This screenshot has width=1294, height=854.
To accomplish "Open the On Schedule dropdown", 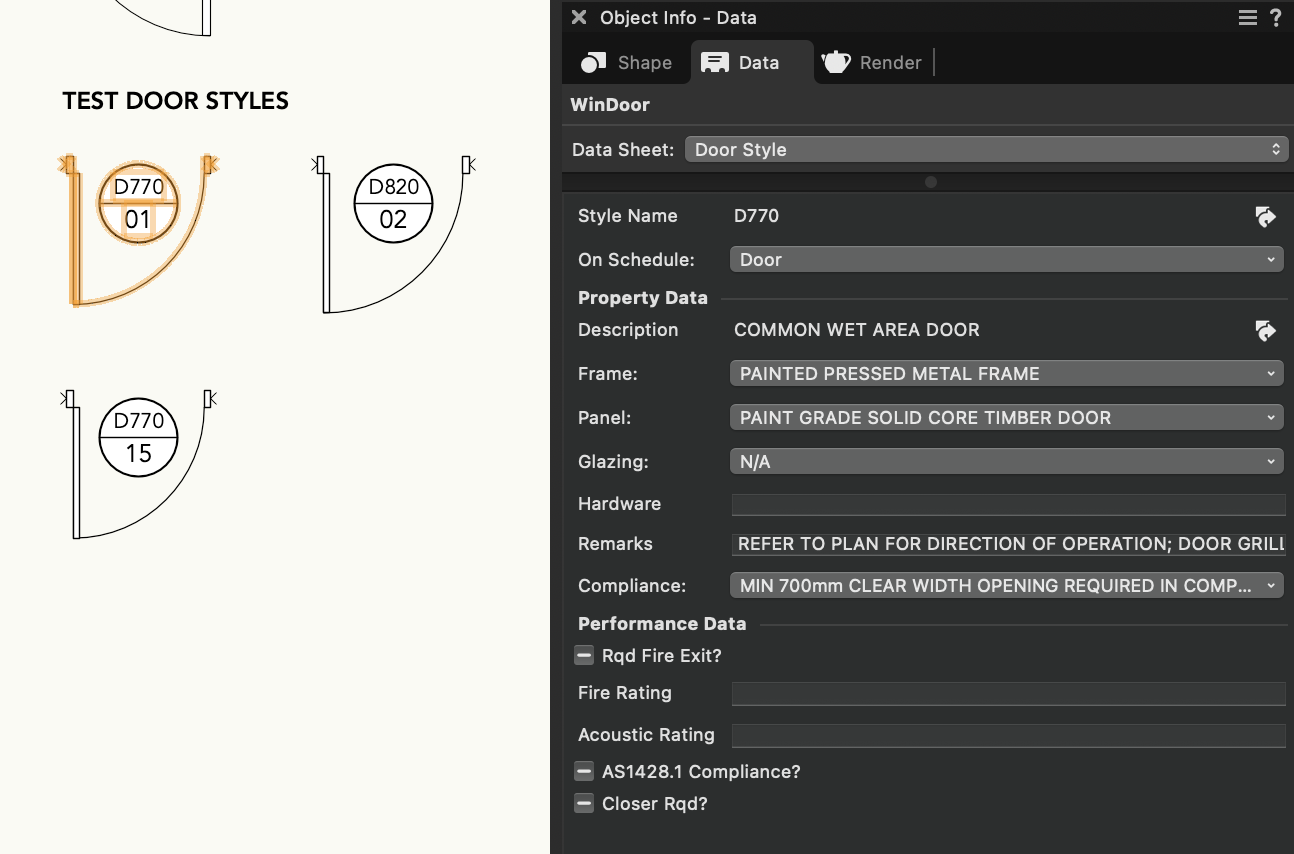I will 1006,260.
